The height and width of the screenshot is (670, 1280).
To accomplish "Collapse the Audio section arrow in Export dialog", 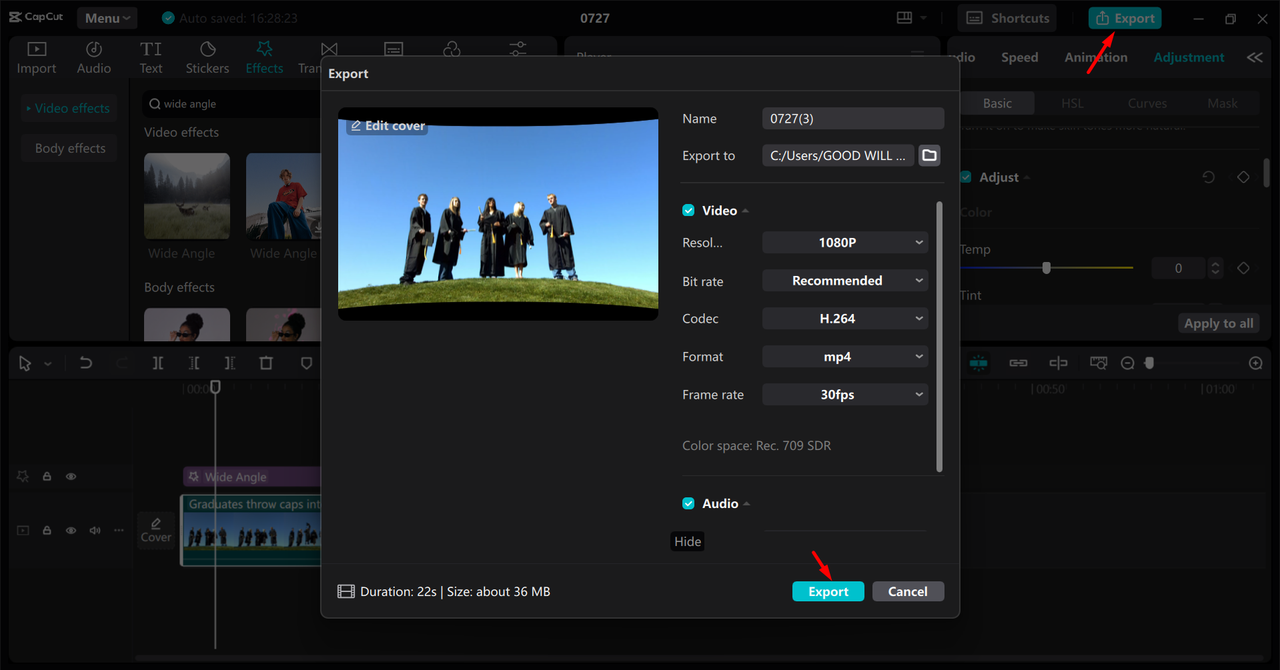I will (x=747, y=504).
